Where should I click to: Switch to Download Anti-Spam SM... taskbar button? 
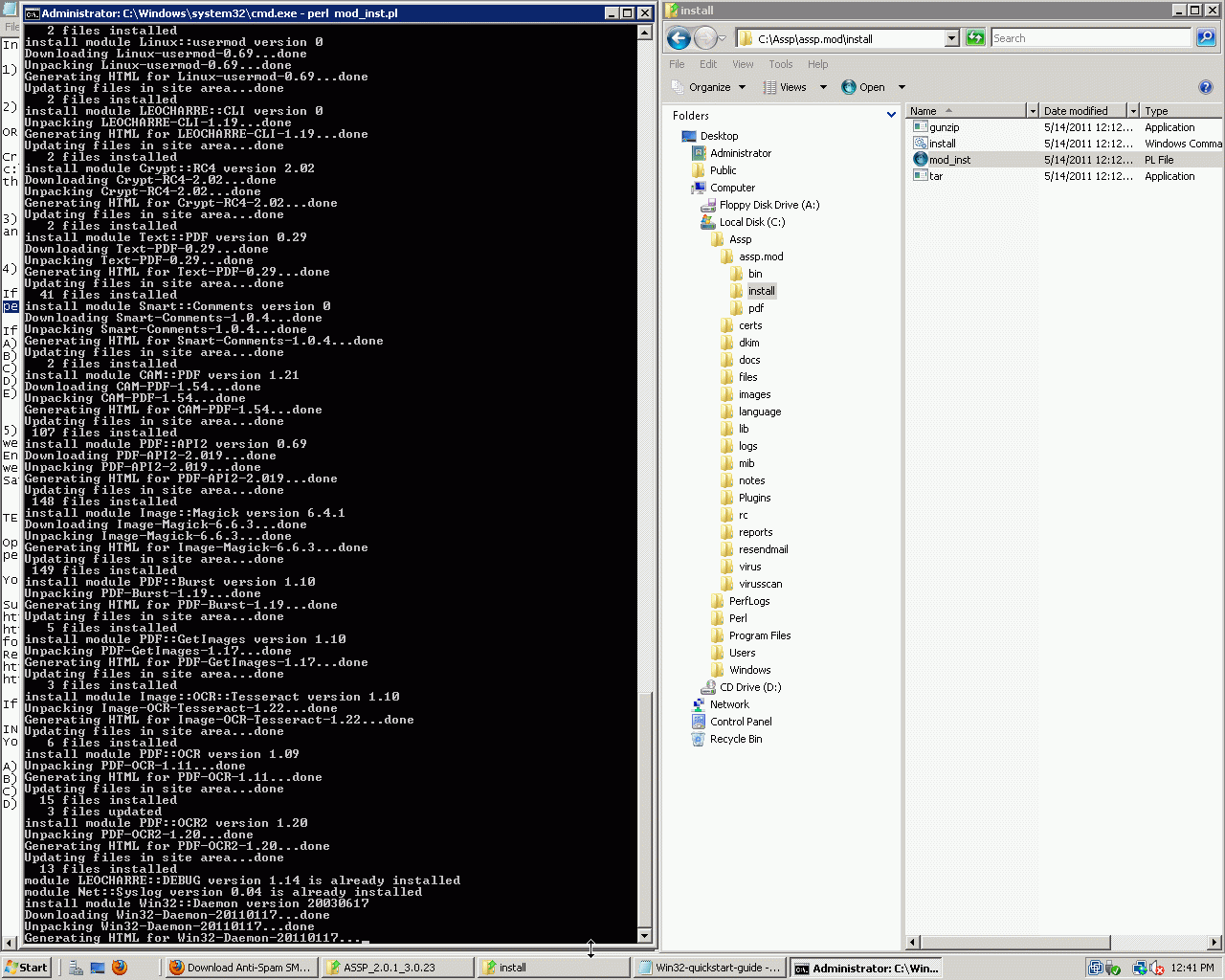239,968
